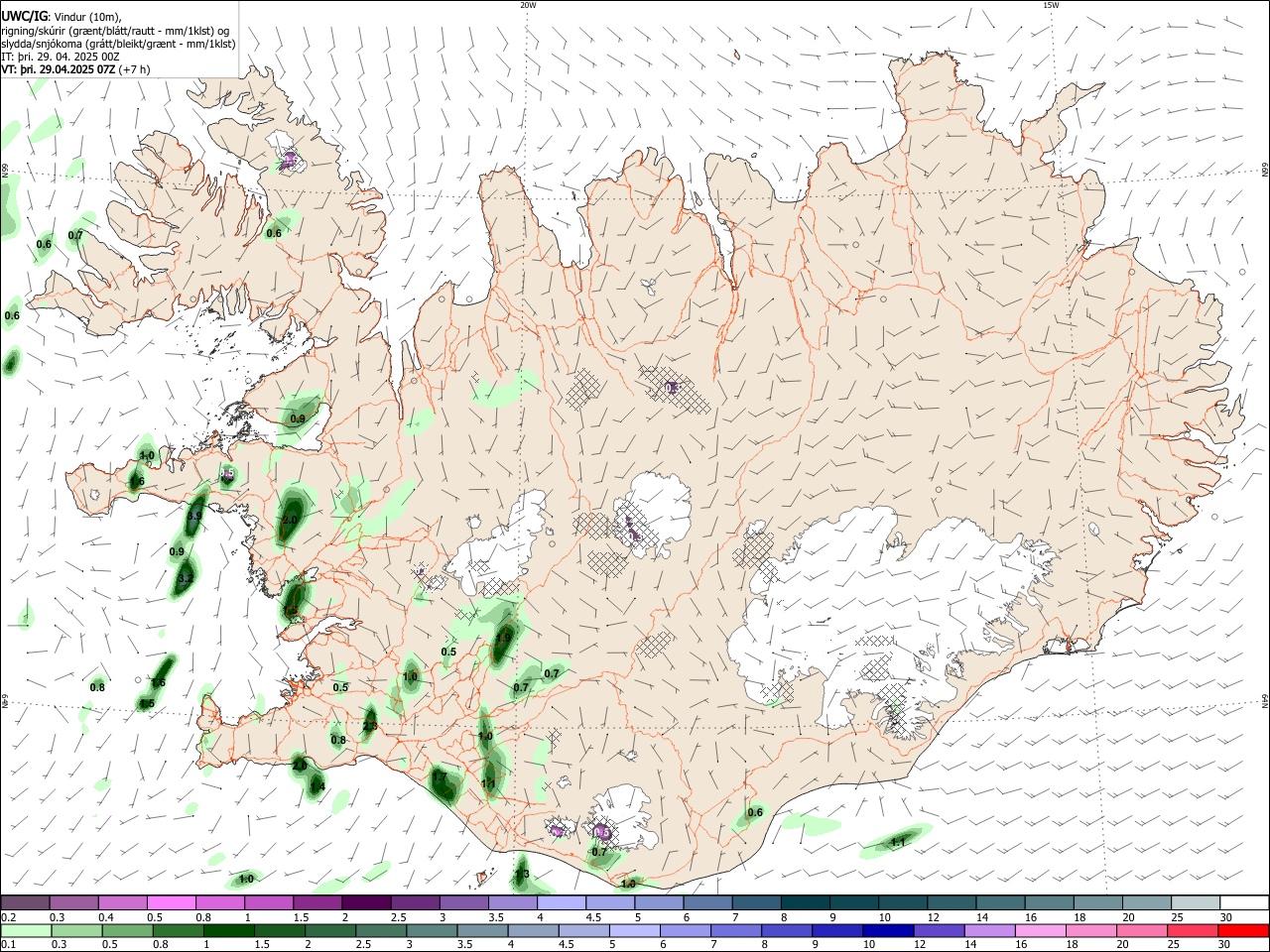Click the 1.7 rainfall value on the south coast
This screenshot has width=1270, height=952.
[440, 776]
